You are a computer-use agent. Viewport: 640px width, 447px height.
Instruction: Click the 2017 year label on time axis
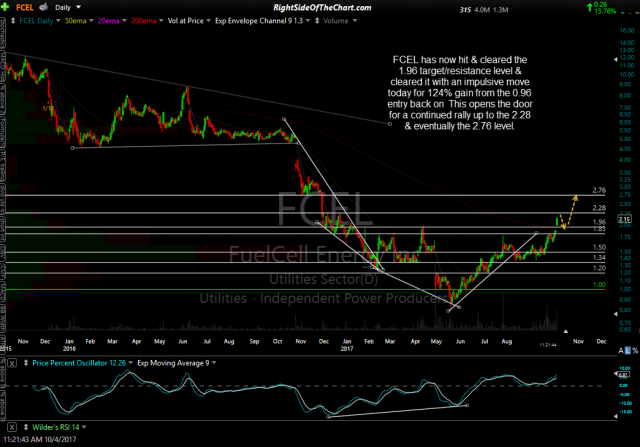click(x=347, y=349)
